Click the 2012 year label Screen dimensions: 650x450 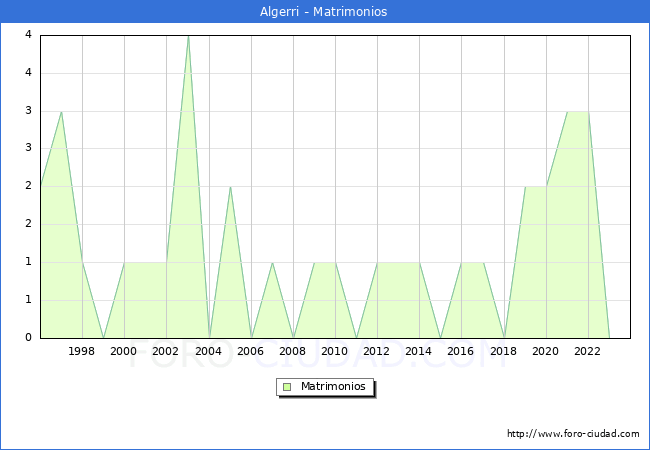(x=377, y=351)
